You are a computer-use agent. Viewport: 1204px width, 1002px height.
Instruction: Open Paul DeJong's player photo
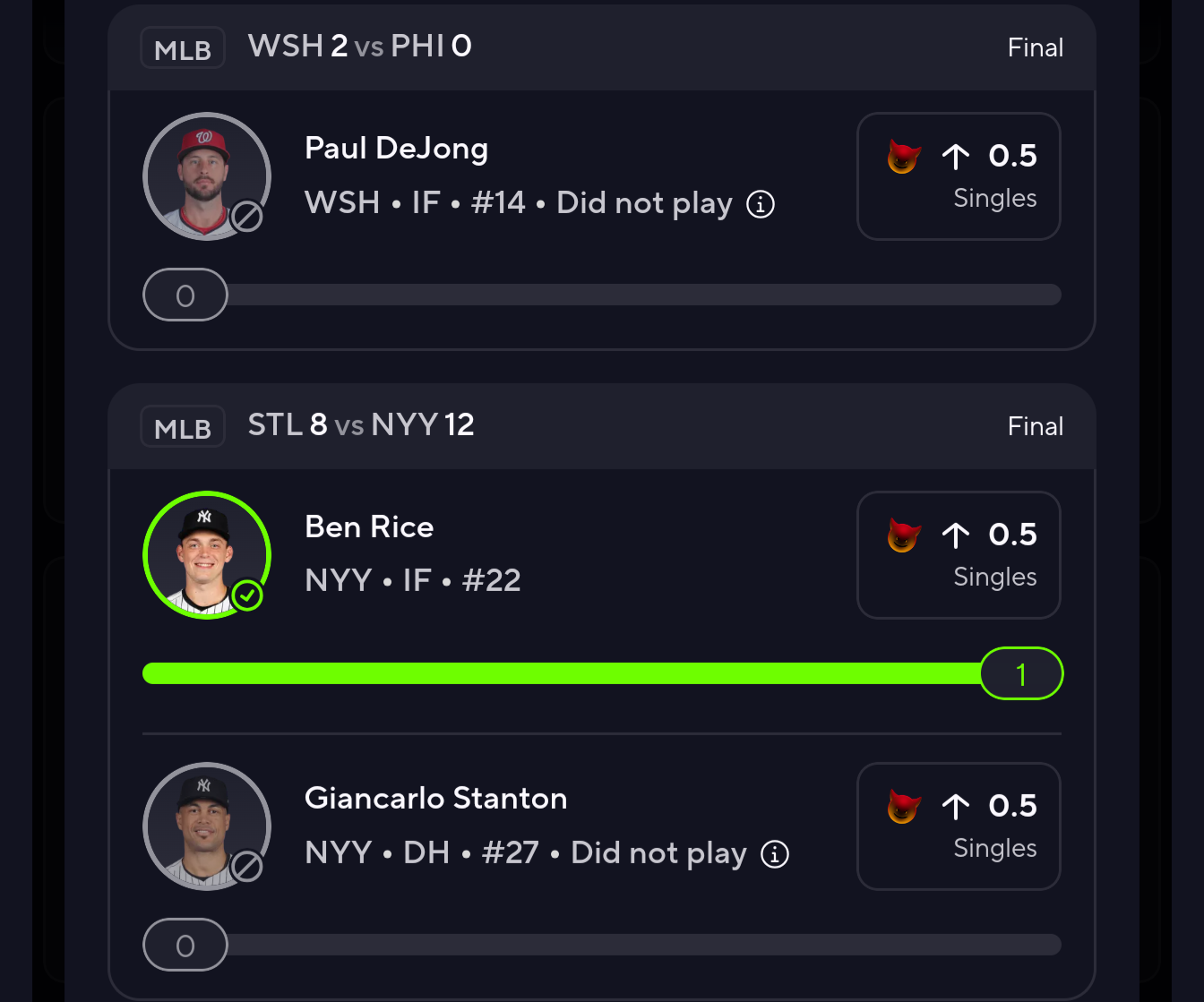click(205, 175)
